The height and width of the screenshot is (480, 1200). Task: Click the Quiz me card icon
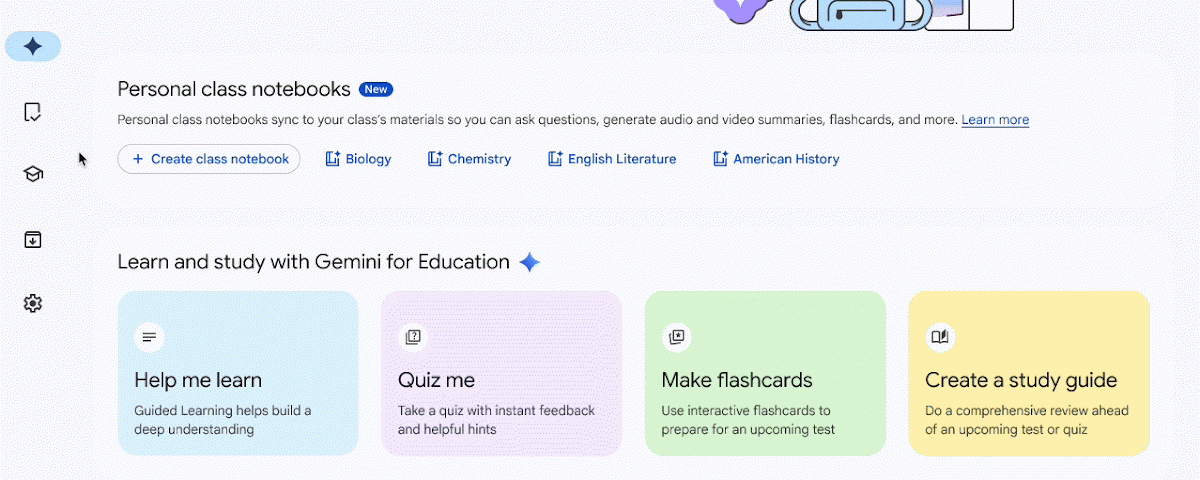tap(413, 337)
